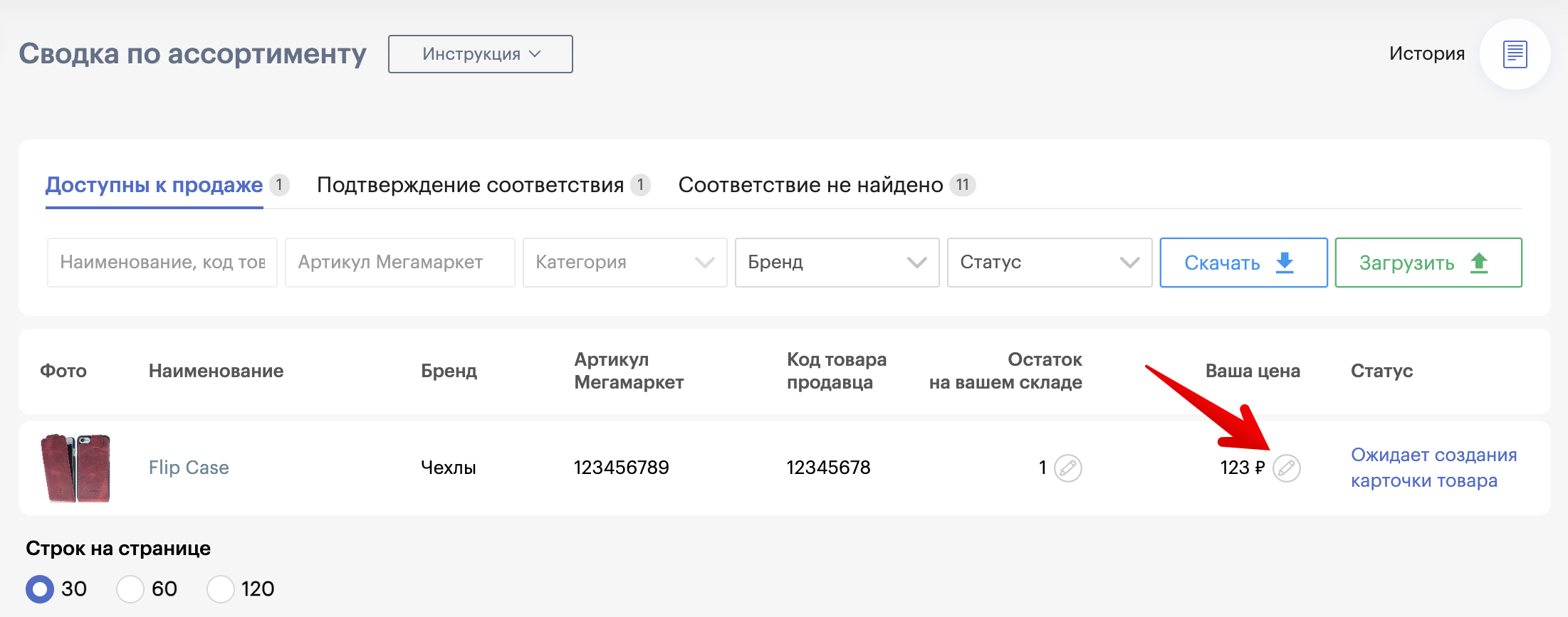The height and width of the screenshot is (617, 1568).
Task: Click the Ваша цена column header
Action: click(x=1253, y=371)
